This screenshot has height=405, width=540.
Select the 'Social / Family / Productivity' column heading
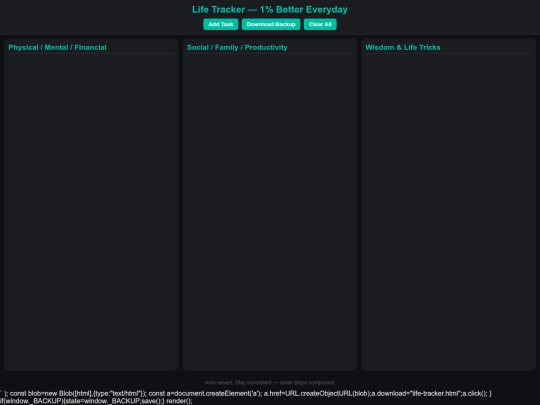237,48
